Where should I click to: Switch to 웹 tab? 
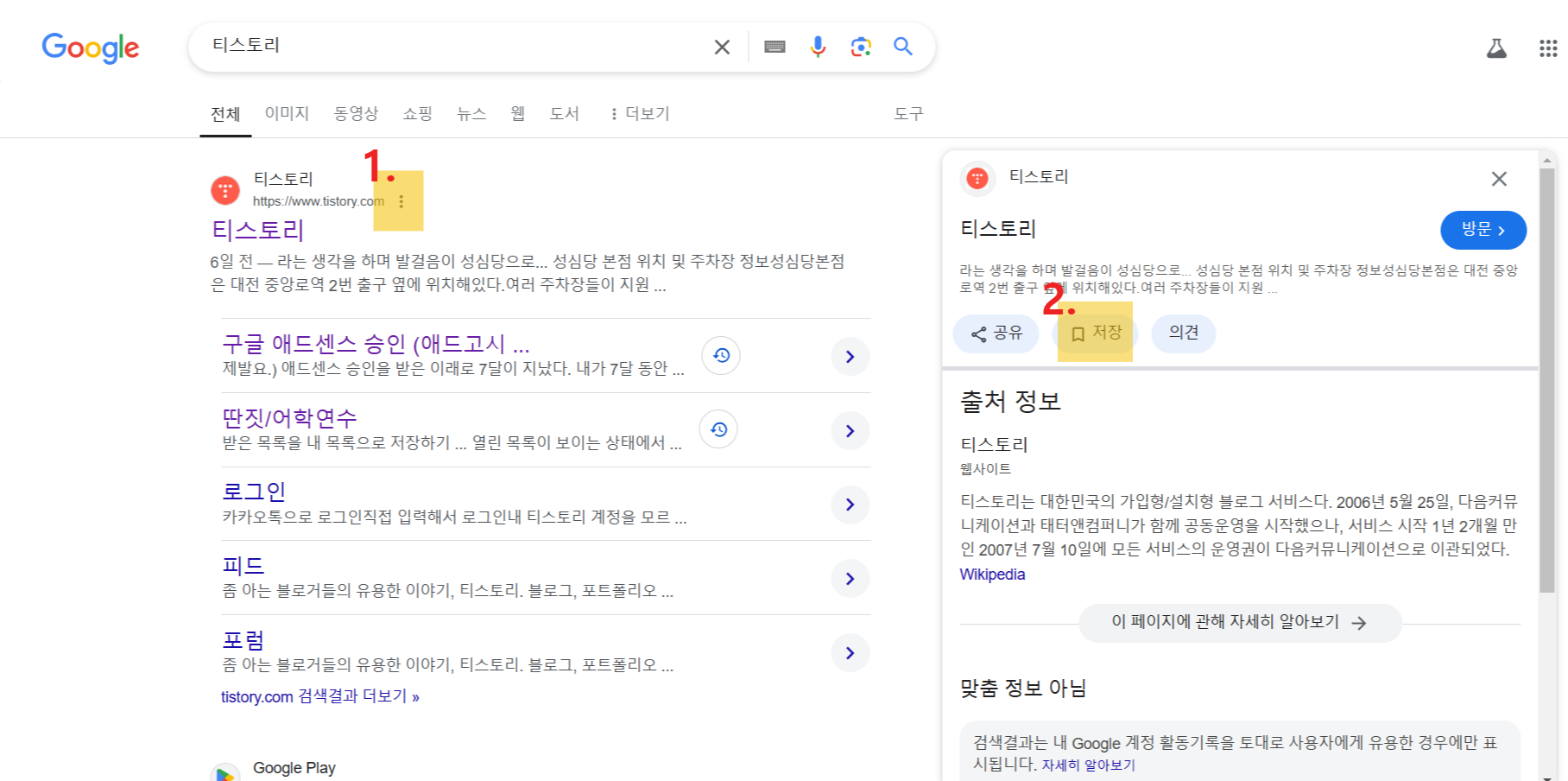point(518,113)
